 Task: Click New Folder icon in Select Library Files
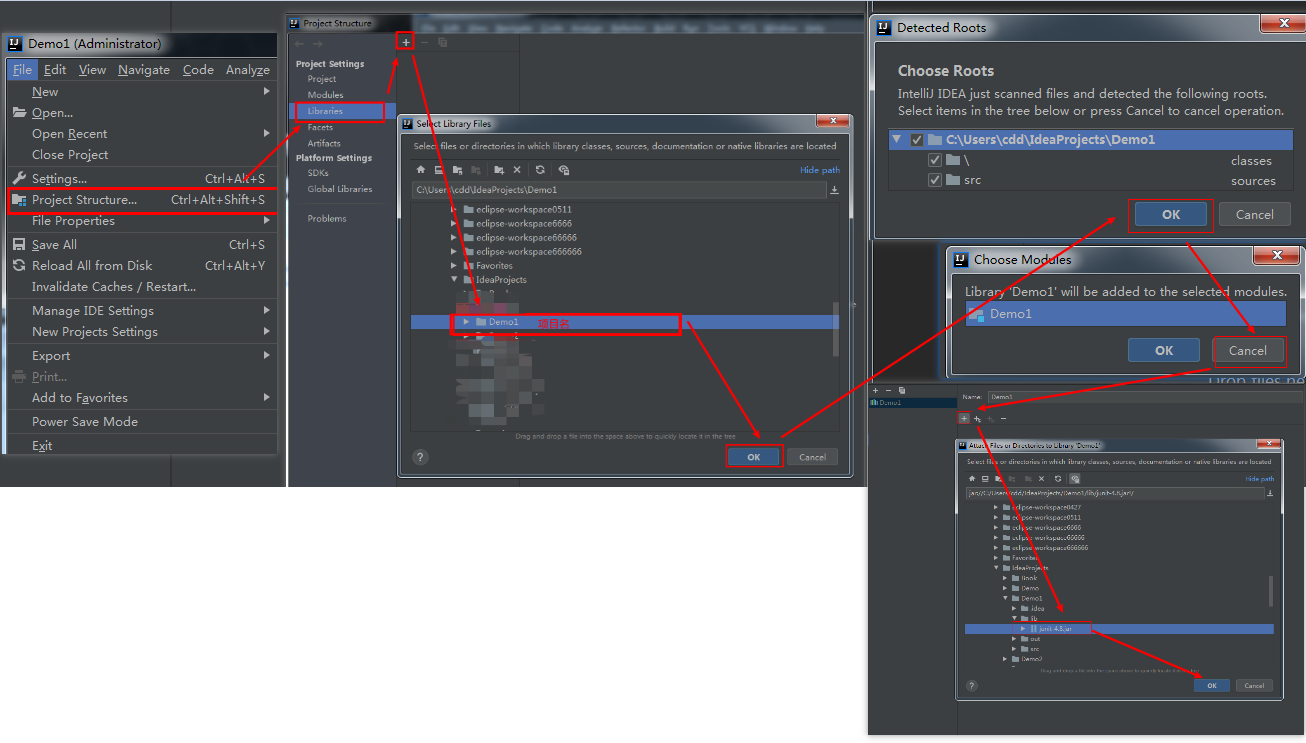(498, 170)
